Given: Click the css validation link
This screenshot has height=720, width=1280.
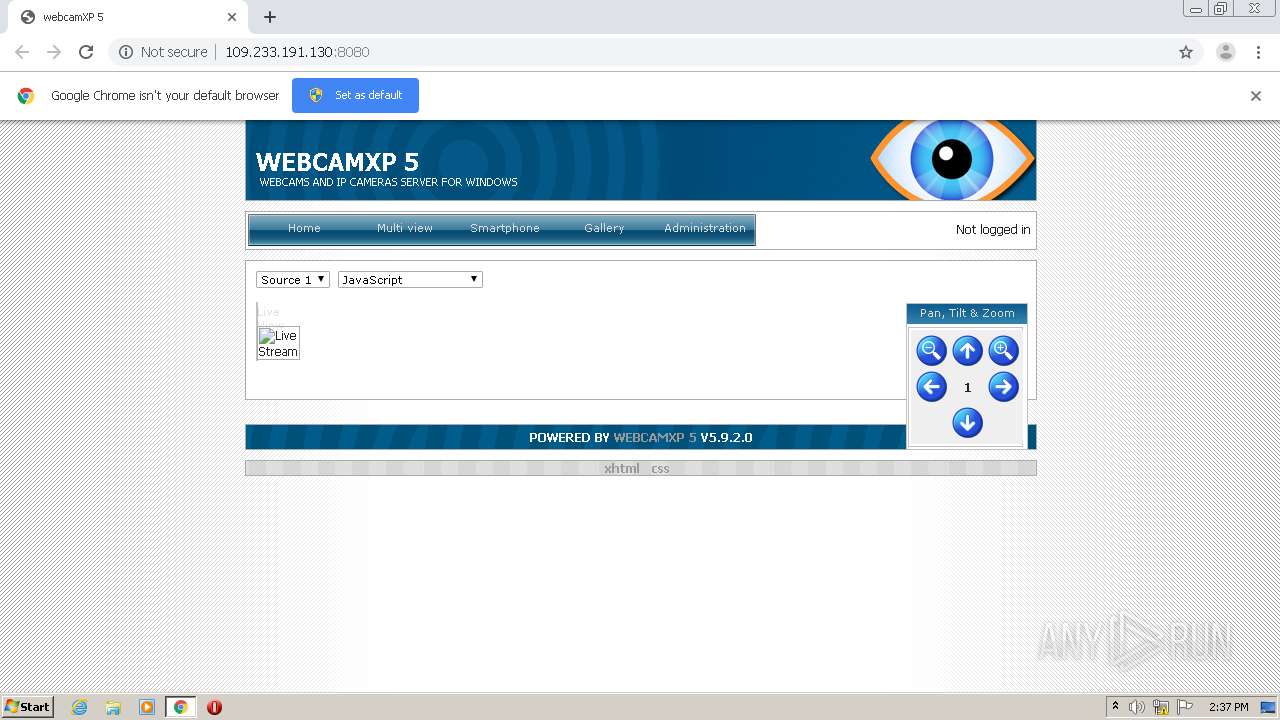Looking at the screenshot, I should 660,468.
